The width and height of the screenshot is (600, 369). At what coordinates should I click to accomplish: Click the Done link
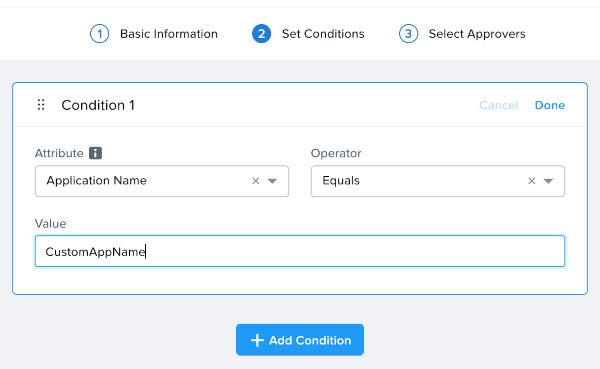coord(549,105)
